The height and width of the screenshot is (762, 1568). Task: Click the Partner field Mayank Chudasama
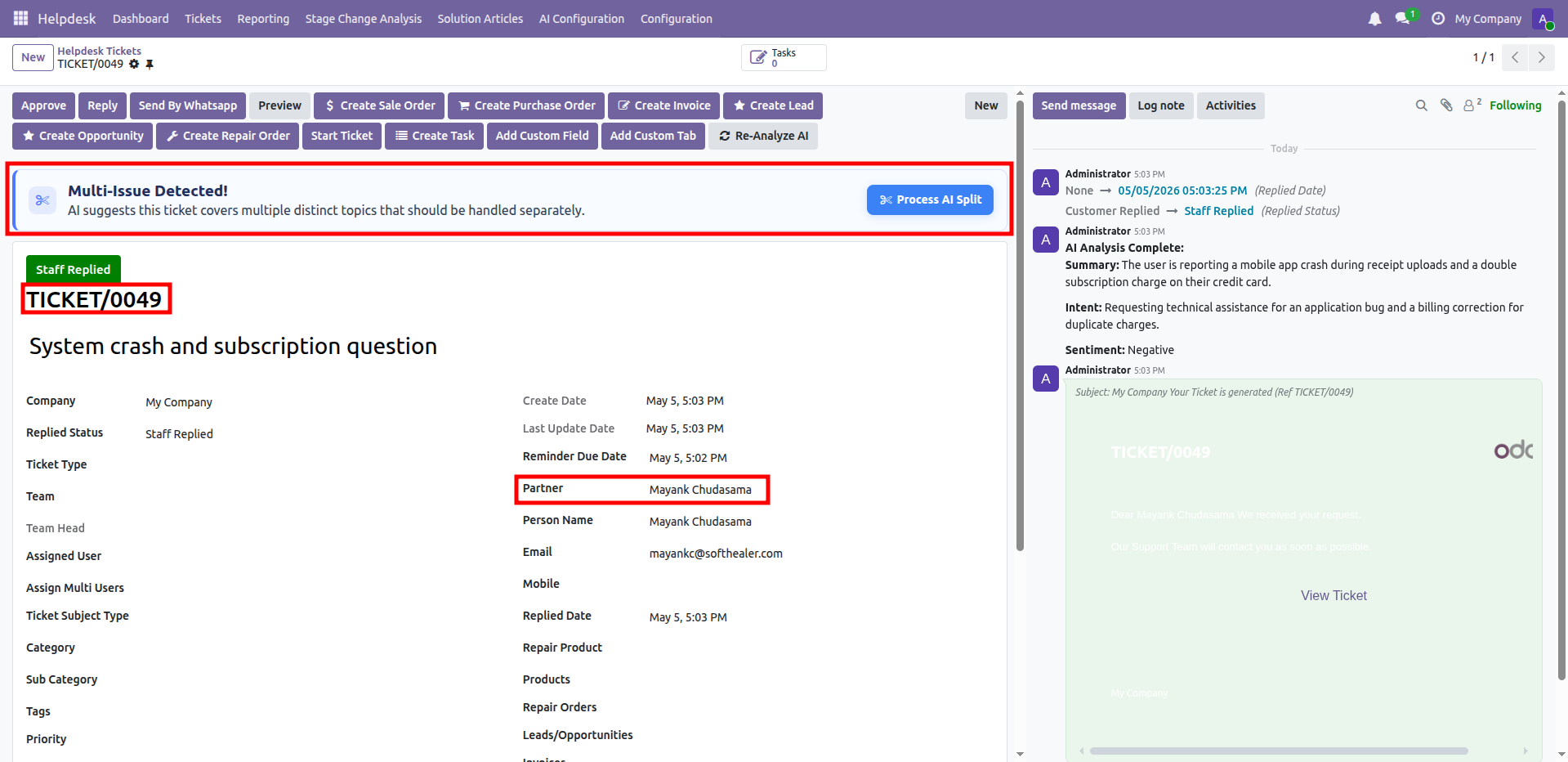700,490
